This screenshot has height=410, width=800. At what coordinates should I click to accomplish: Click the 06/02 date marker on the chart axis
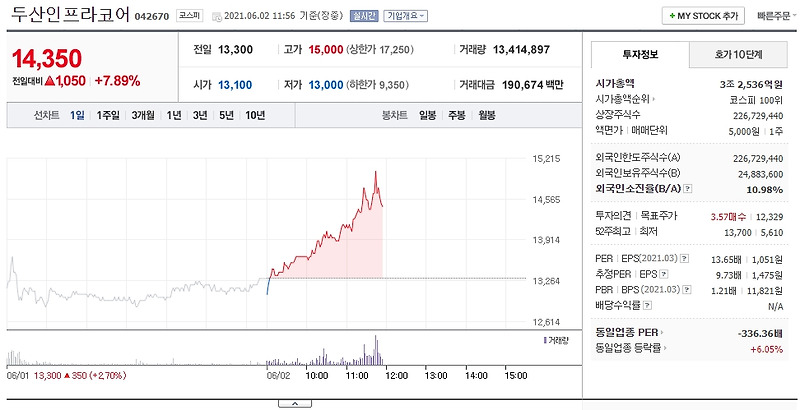point(277,376)
